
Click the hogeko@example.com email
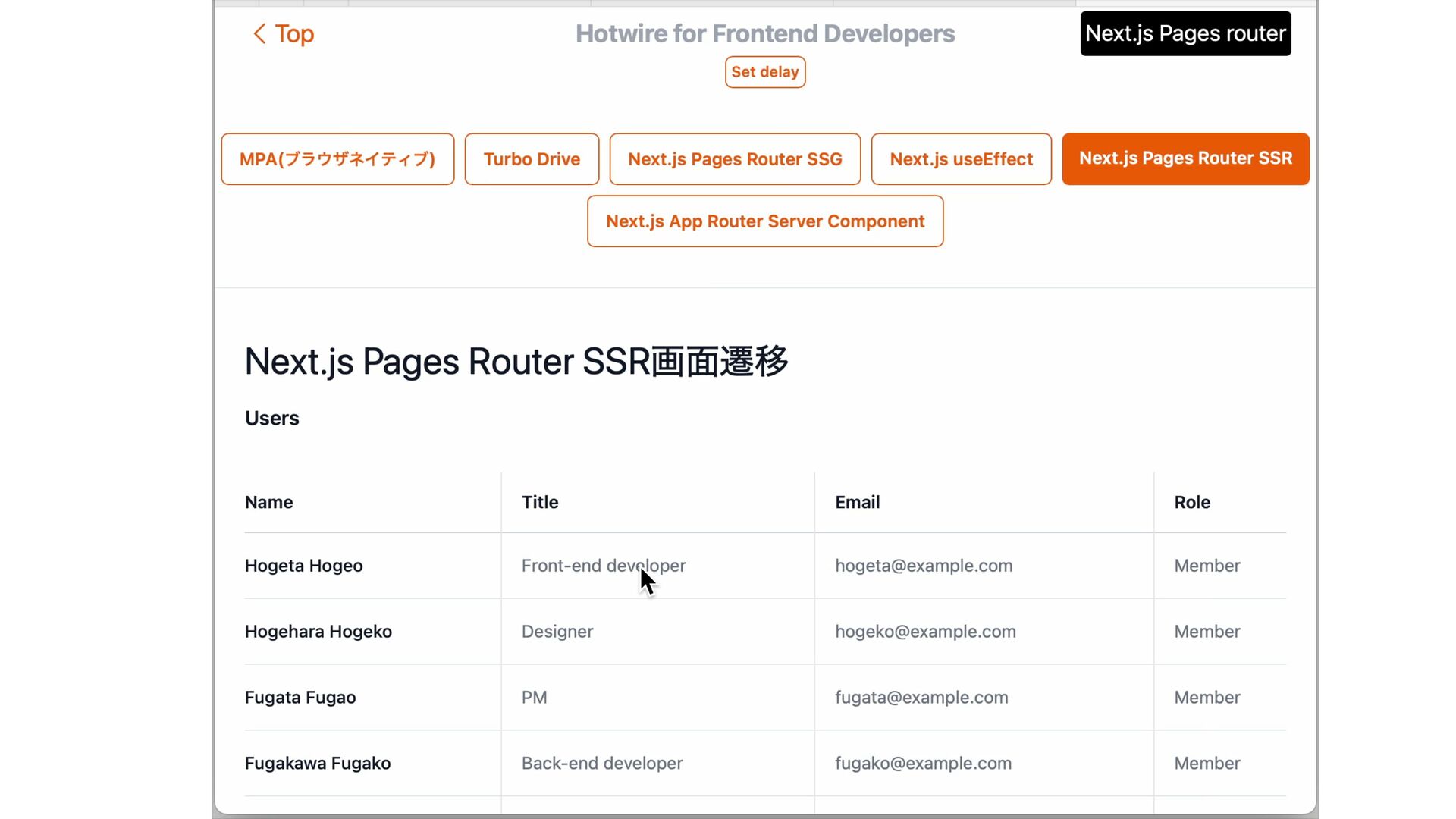[x=925, y=632]
